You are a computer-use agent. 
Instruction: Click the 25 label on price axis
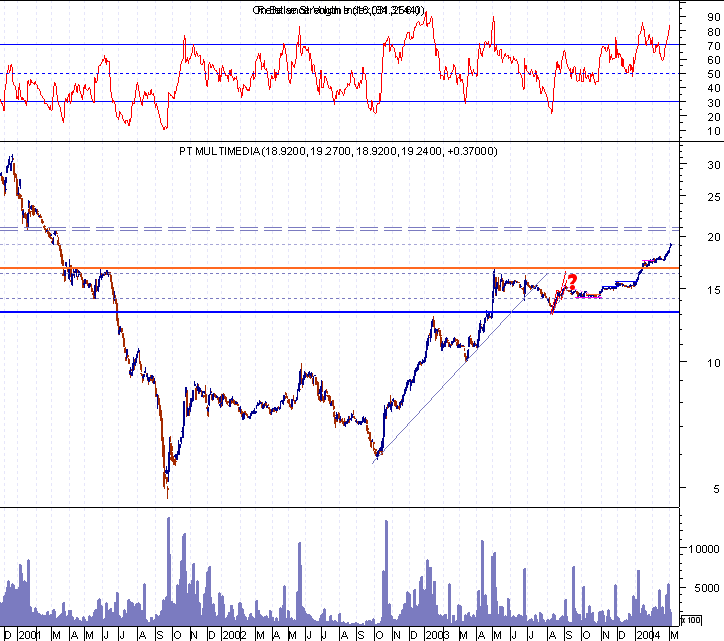tap(713, 197)
